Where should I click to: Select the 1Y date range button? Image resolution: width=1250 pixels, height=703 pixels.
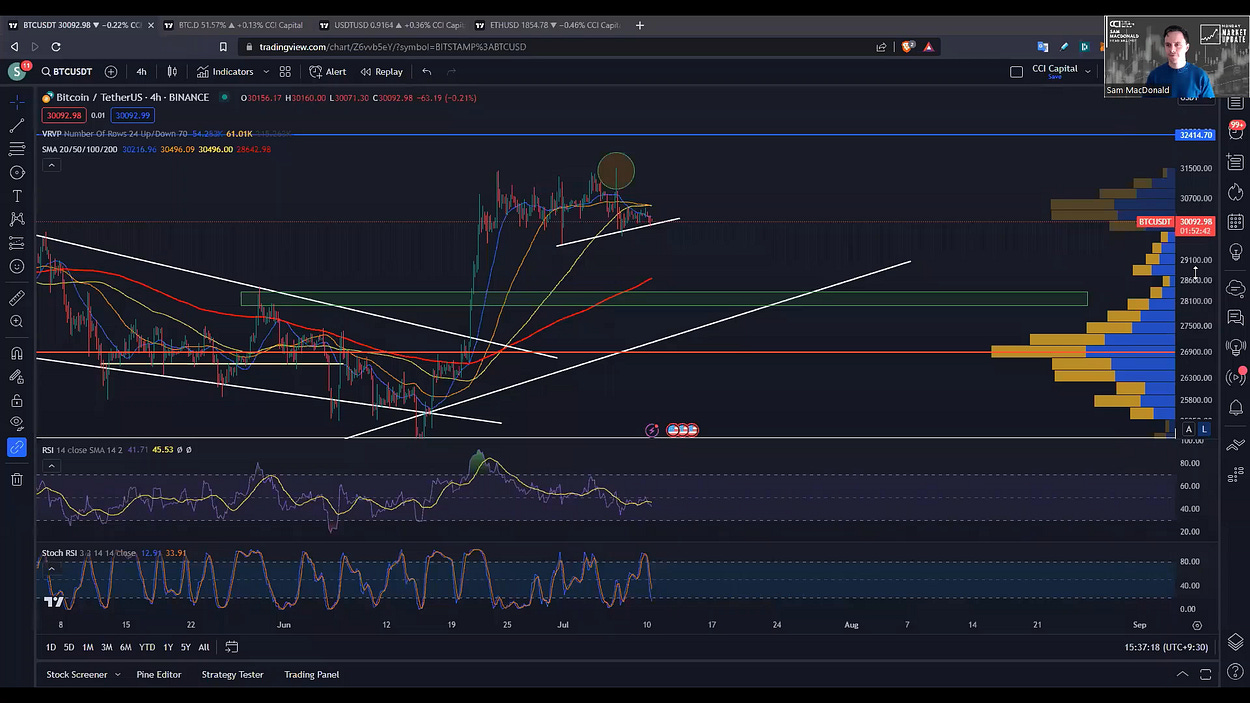[x=168, y=647]
